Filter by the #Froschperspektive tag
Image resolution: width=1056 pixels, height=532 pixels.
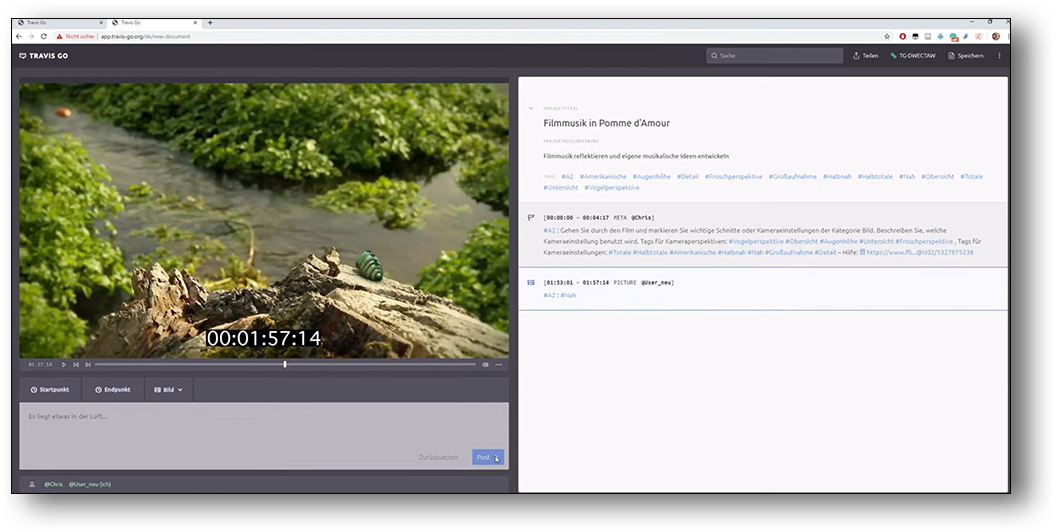coord(733,177)
